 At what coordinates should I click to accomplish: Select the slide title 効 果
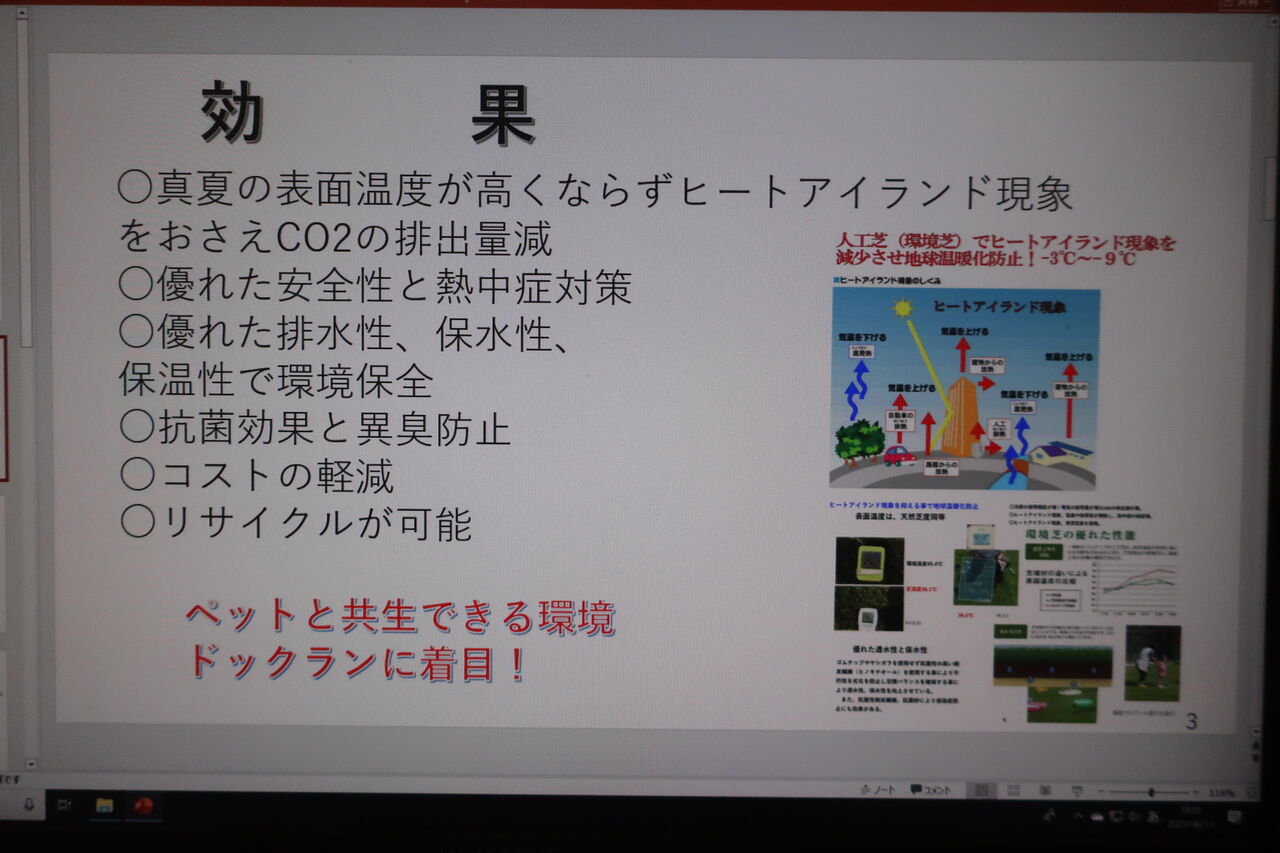click(x=367, y=112)
